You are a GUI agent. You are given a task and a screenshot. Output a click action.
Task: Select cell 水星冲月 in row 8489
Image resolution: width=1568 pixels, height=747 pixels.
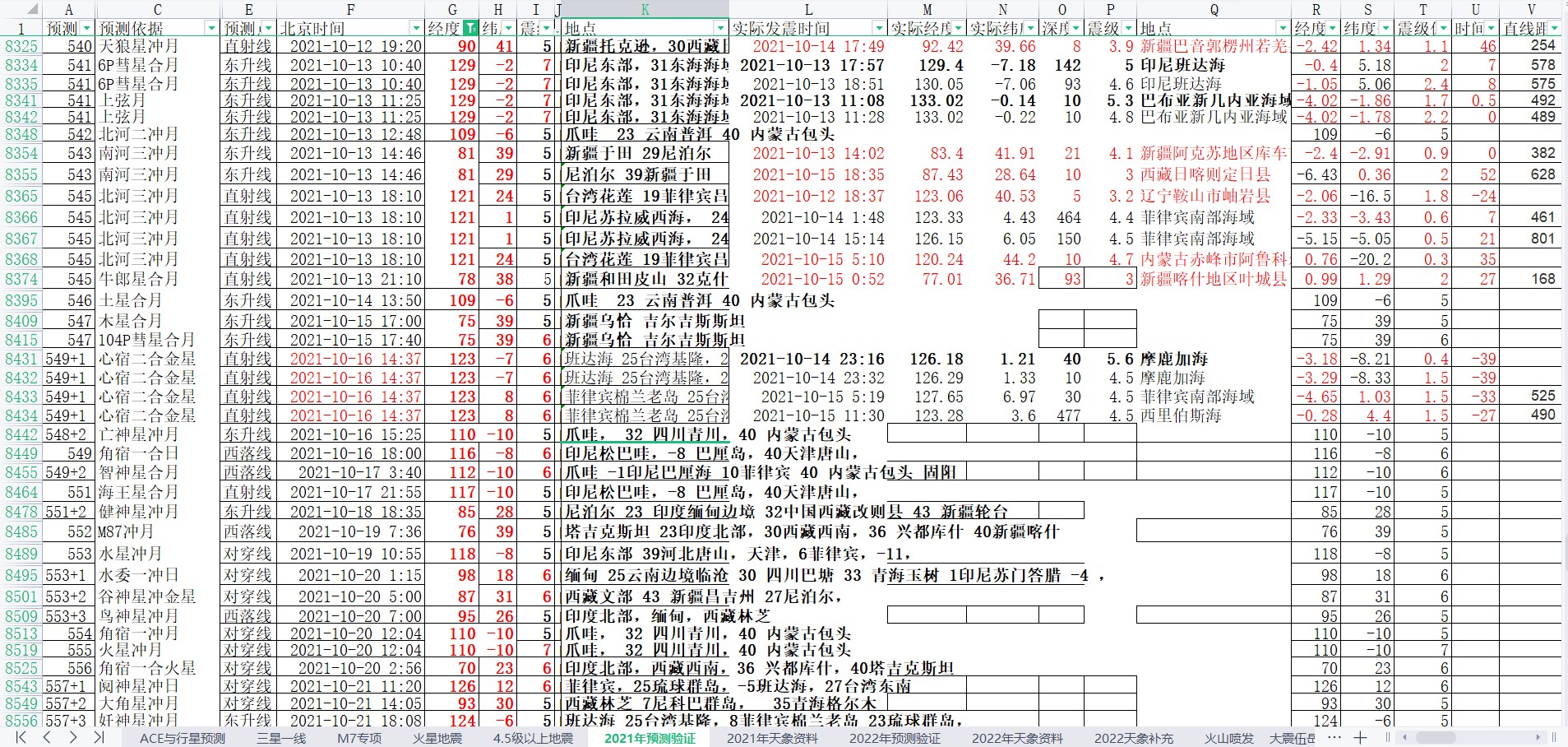(158, 554)
